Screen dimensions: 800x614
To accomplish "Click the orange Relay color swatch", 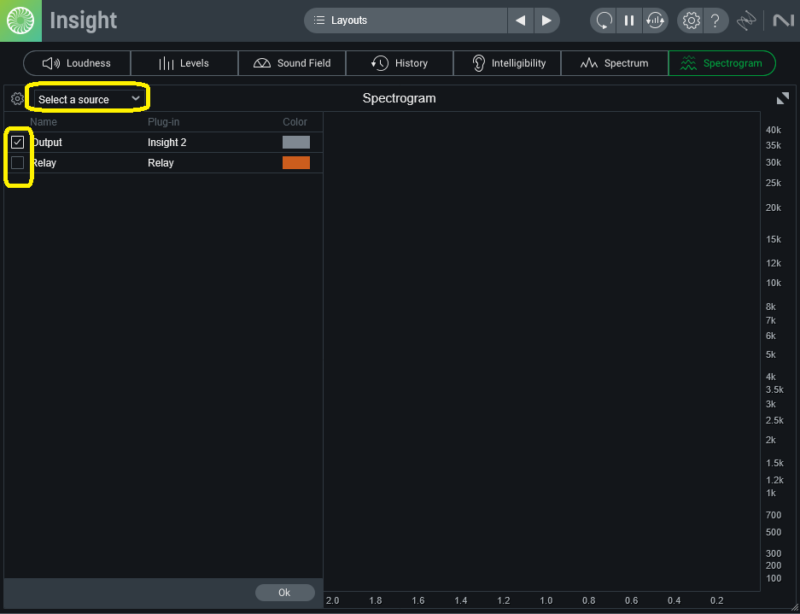I will coord(296,163).
